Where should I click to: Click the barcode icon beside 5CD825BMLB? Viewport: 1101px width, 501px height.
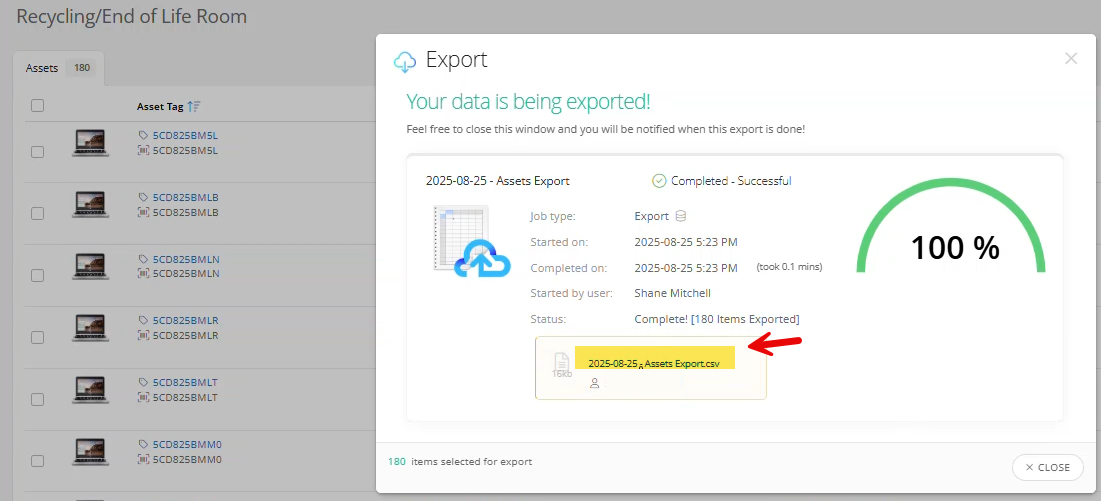coord(144,212)
